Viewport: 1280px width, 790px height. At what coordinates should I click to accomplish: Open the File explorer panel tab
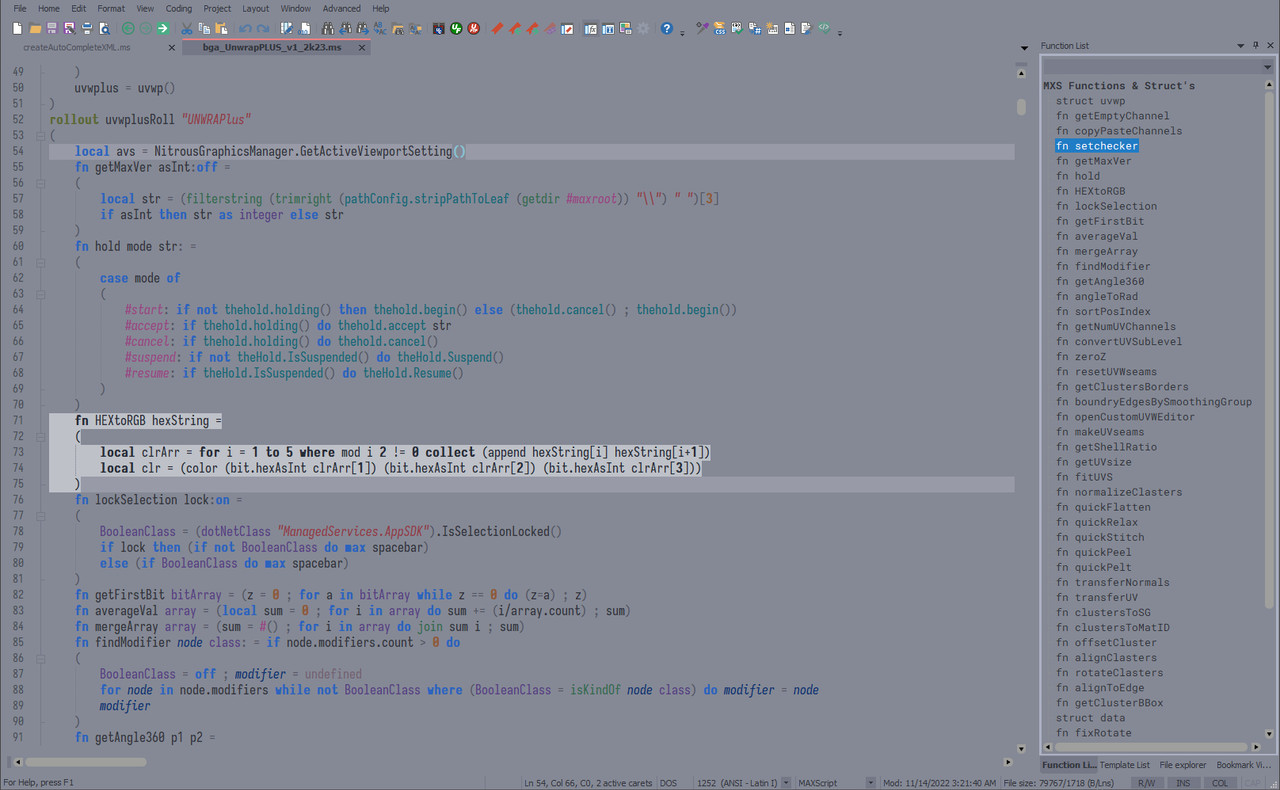click(1183, 764)
